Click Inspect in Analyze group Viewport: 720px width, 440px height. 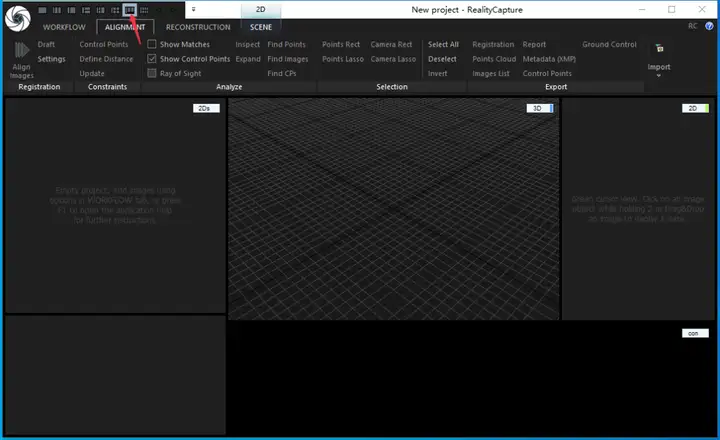248,45
